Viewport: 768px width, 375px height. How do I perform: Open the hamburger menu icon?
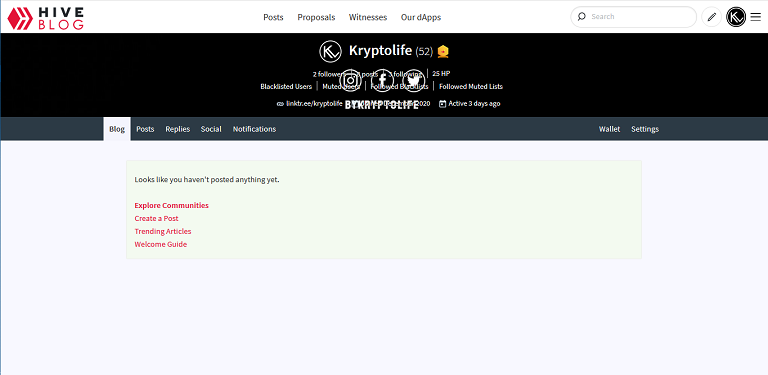[x=755, y=17]
